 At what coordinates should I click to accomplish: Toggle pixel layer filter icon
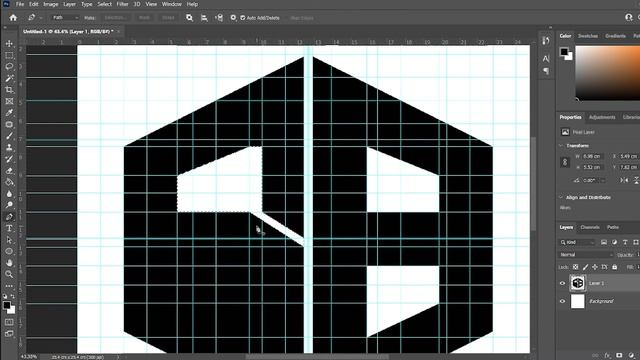(x=604, y=242)
